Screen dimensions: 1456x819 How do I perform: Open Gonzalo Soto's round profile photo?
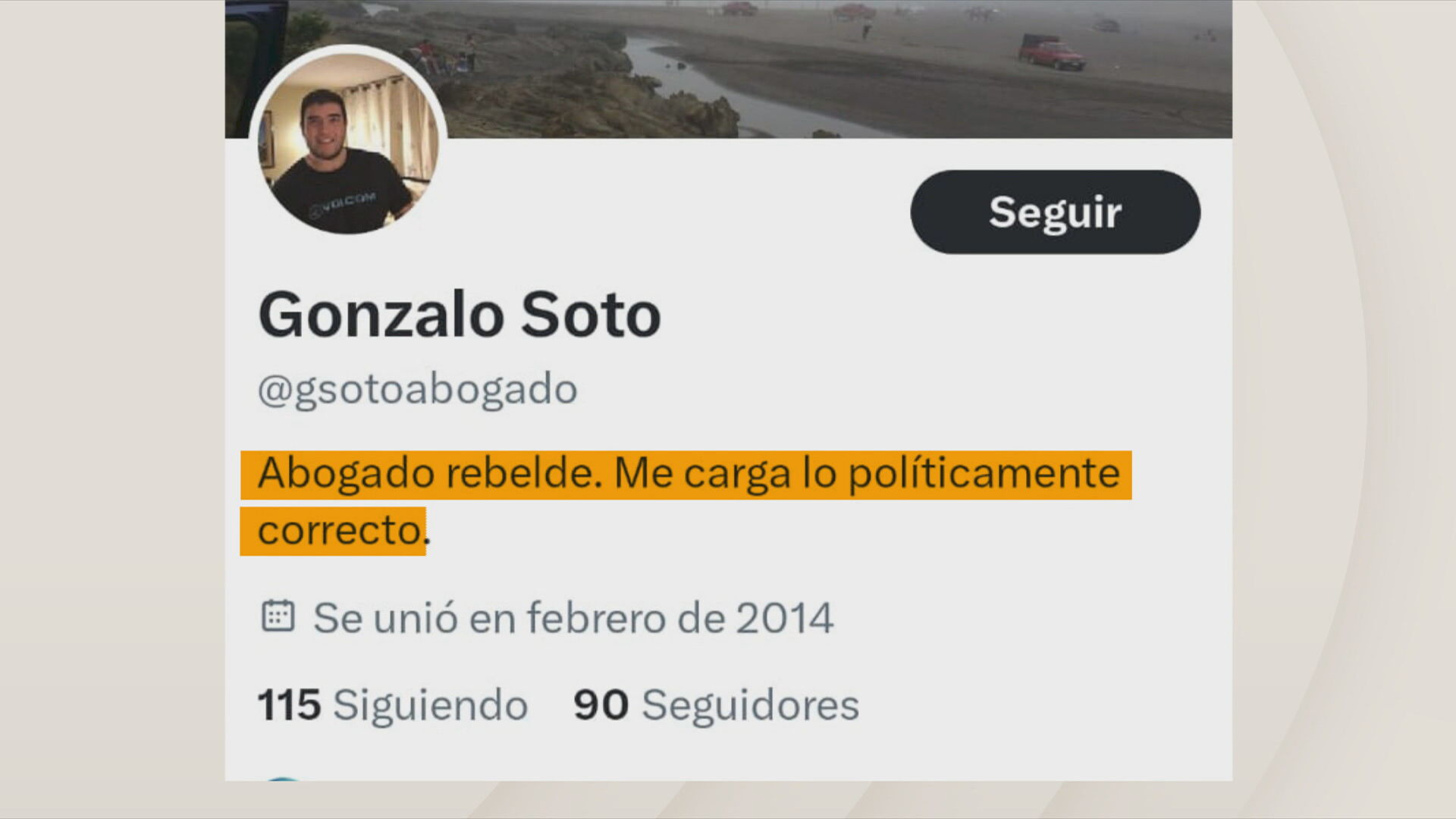348,143
